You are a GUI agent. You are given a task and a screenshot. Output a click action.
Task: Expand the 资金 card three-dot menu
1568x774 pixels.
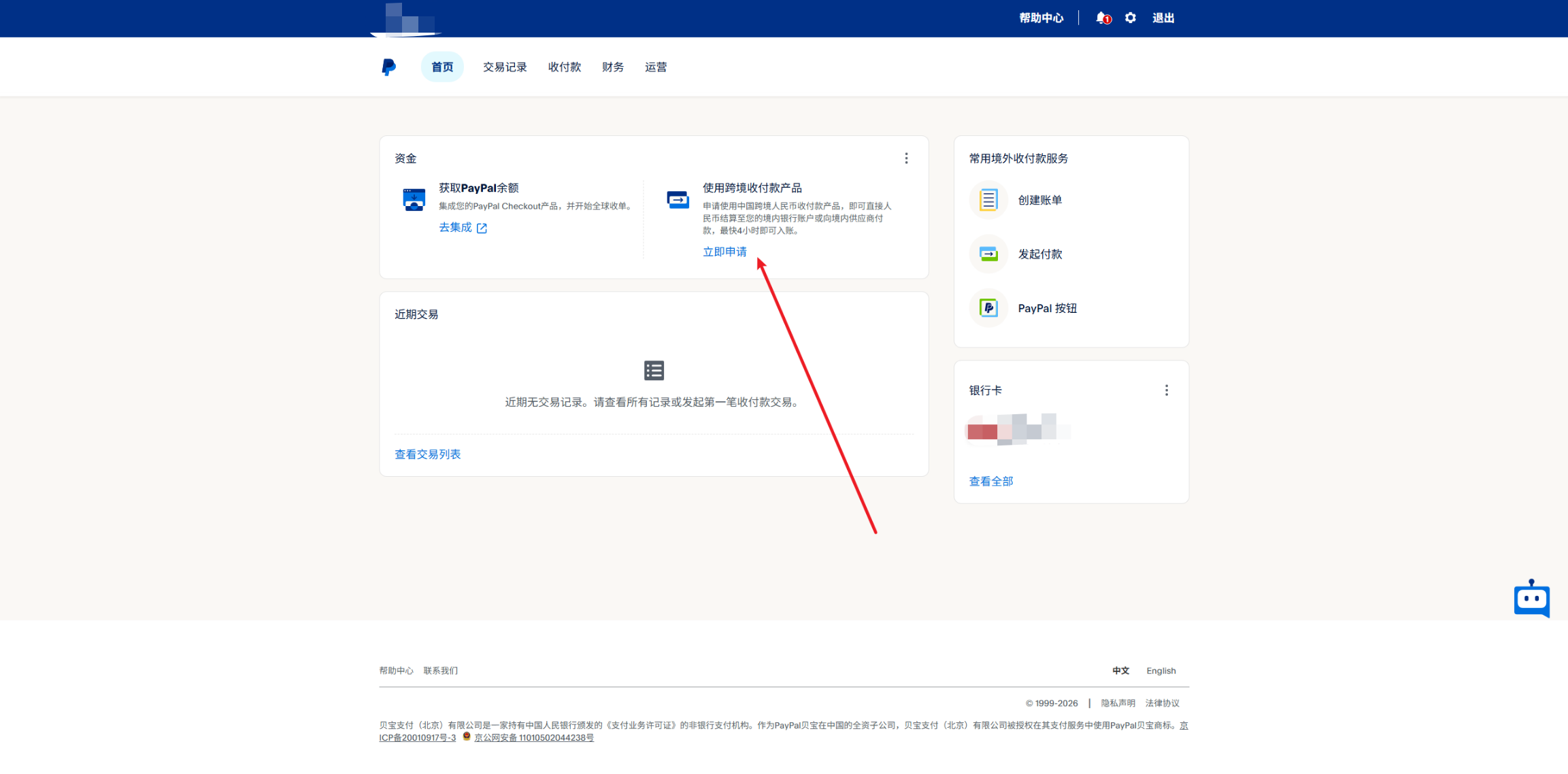906,158
